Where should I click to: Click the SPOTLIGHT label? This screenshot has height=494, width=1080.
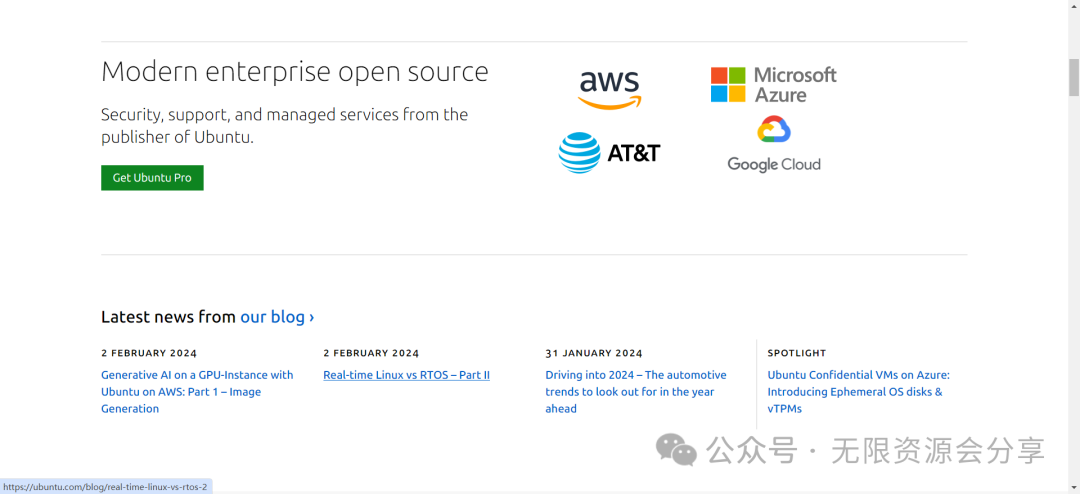pos(797,353)
